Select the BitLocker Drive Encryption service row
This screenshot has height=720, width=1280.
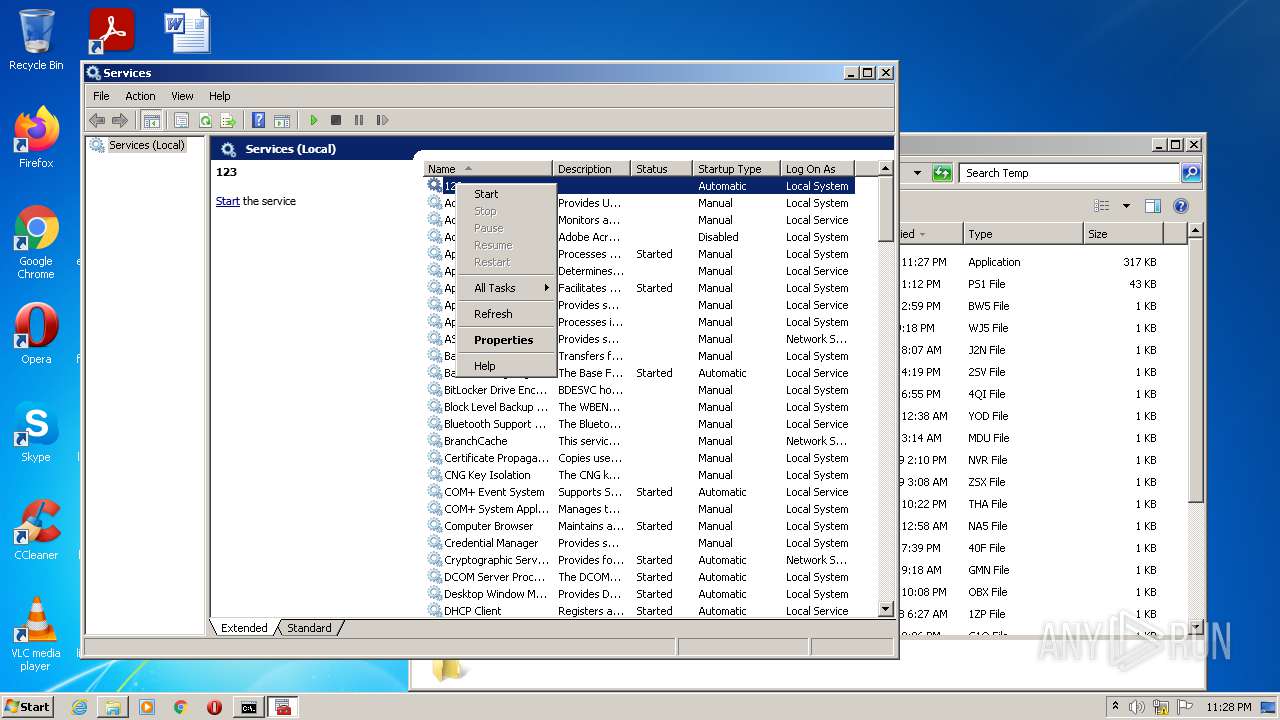[640, 390]
